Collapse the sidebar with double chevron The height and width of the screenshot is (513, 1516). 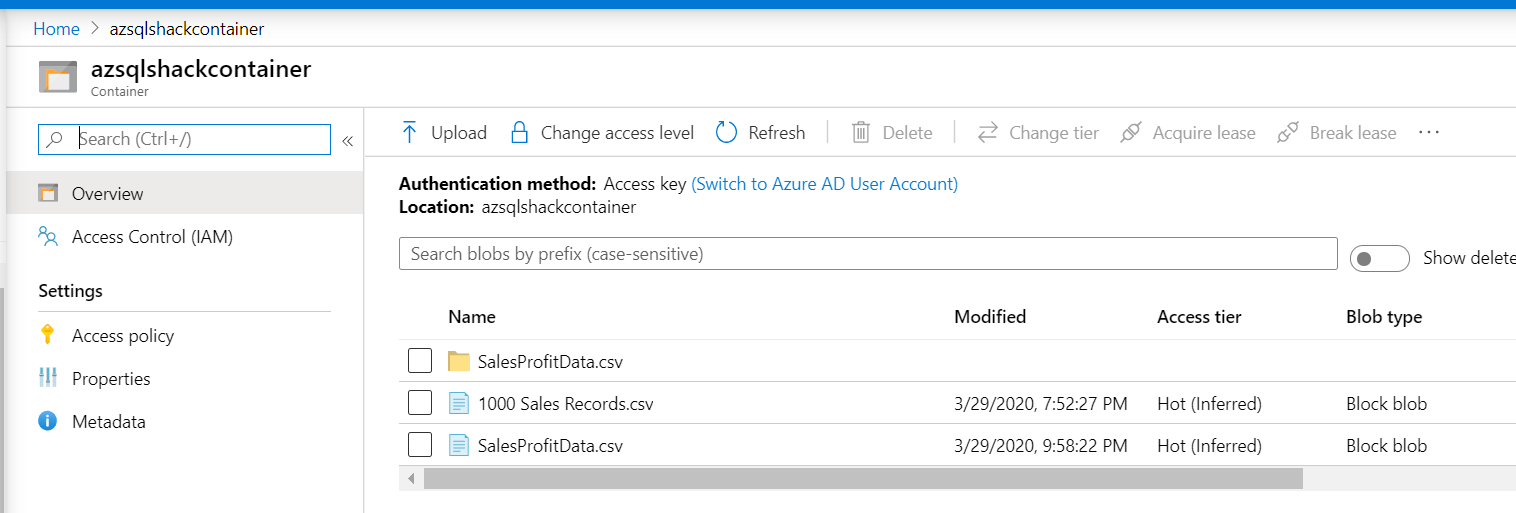click(x=348, y=141)
